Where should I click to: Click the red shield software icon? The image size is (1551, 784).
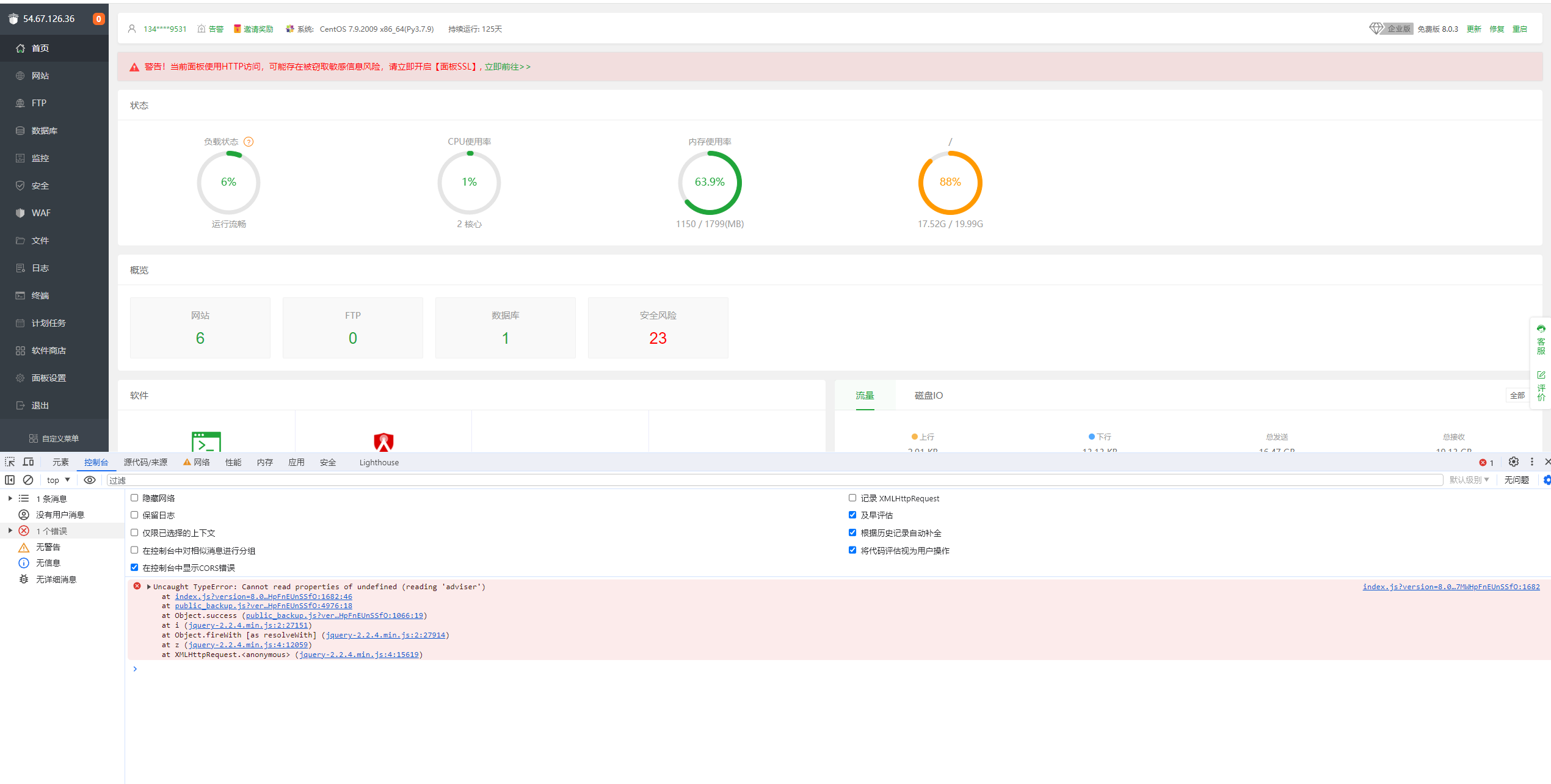pyautogui.click(x=383, y=441)
